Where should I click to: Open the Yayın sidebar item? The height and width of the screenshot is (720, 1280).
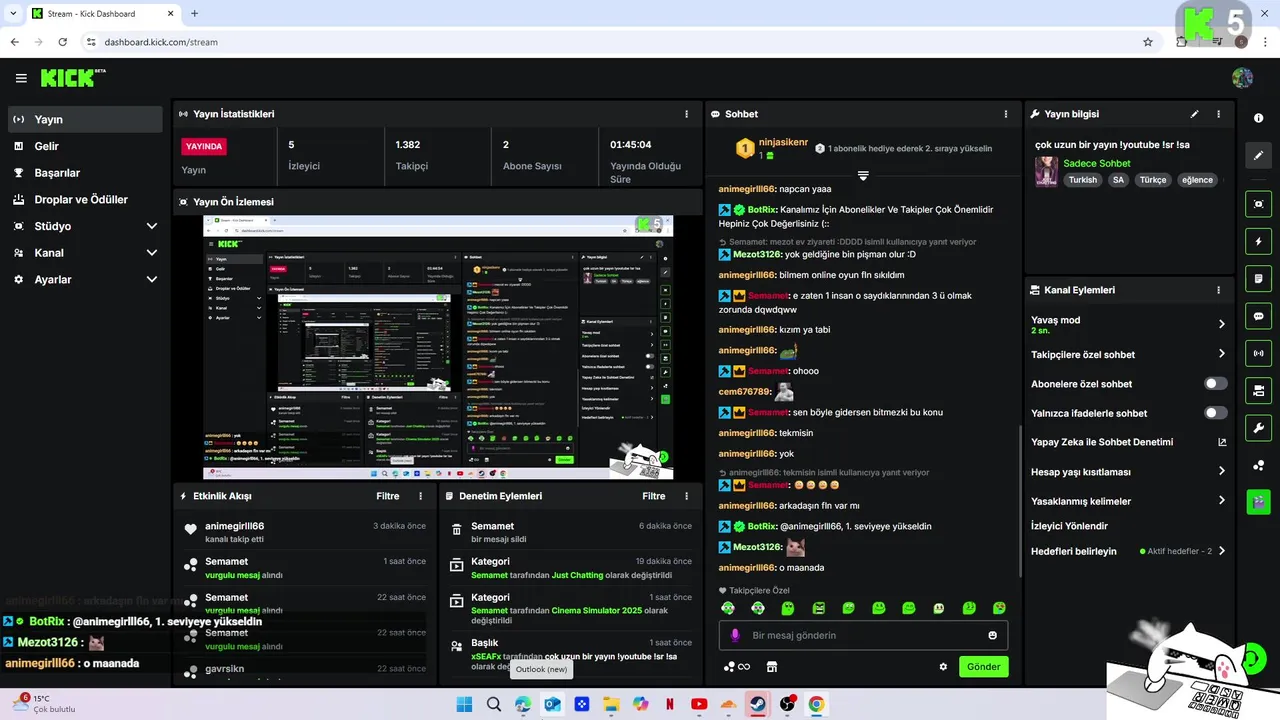[x=85, y=119]
